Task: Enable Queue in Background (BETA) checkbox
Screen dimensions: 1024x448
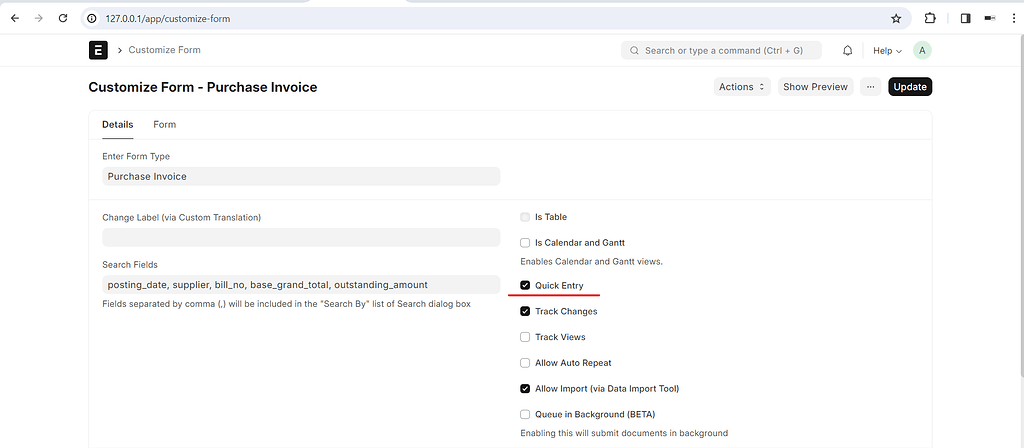Action: point(525,414)
